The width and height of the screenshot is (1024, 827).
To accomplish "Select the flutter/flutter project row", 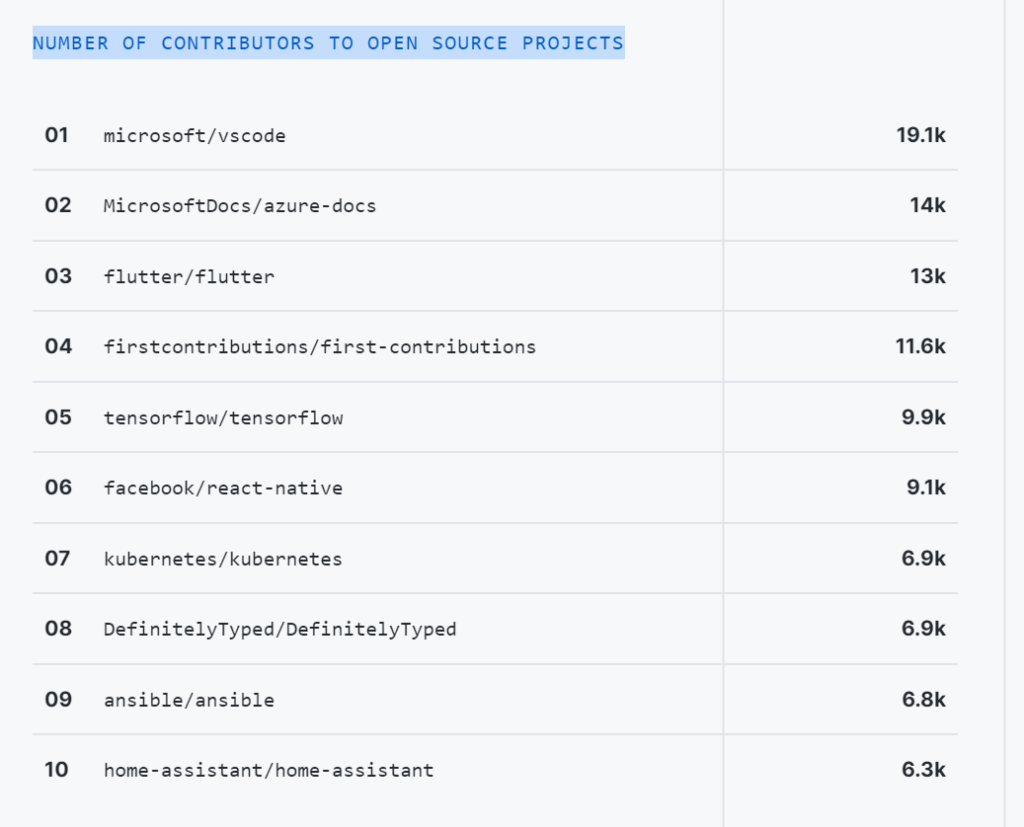I will (495, 276).
